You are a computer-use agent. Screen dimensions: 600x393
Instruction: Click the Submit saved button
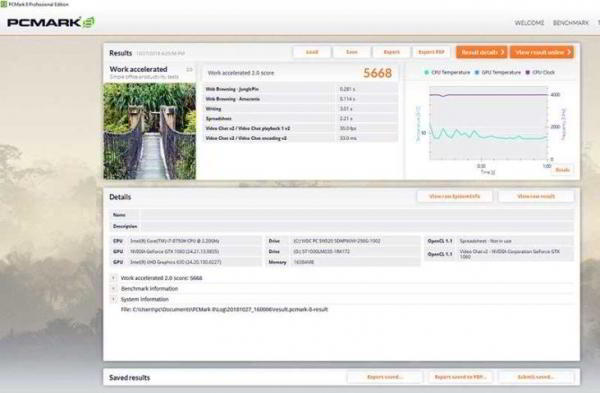[535, 377]
